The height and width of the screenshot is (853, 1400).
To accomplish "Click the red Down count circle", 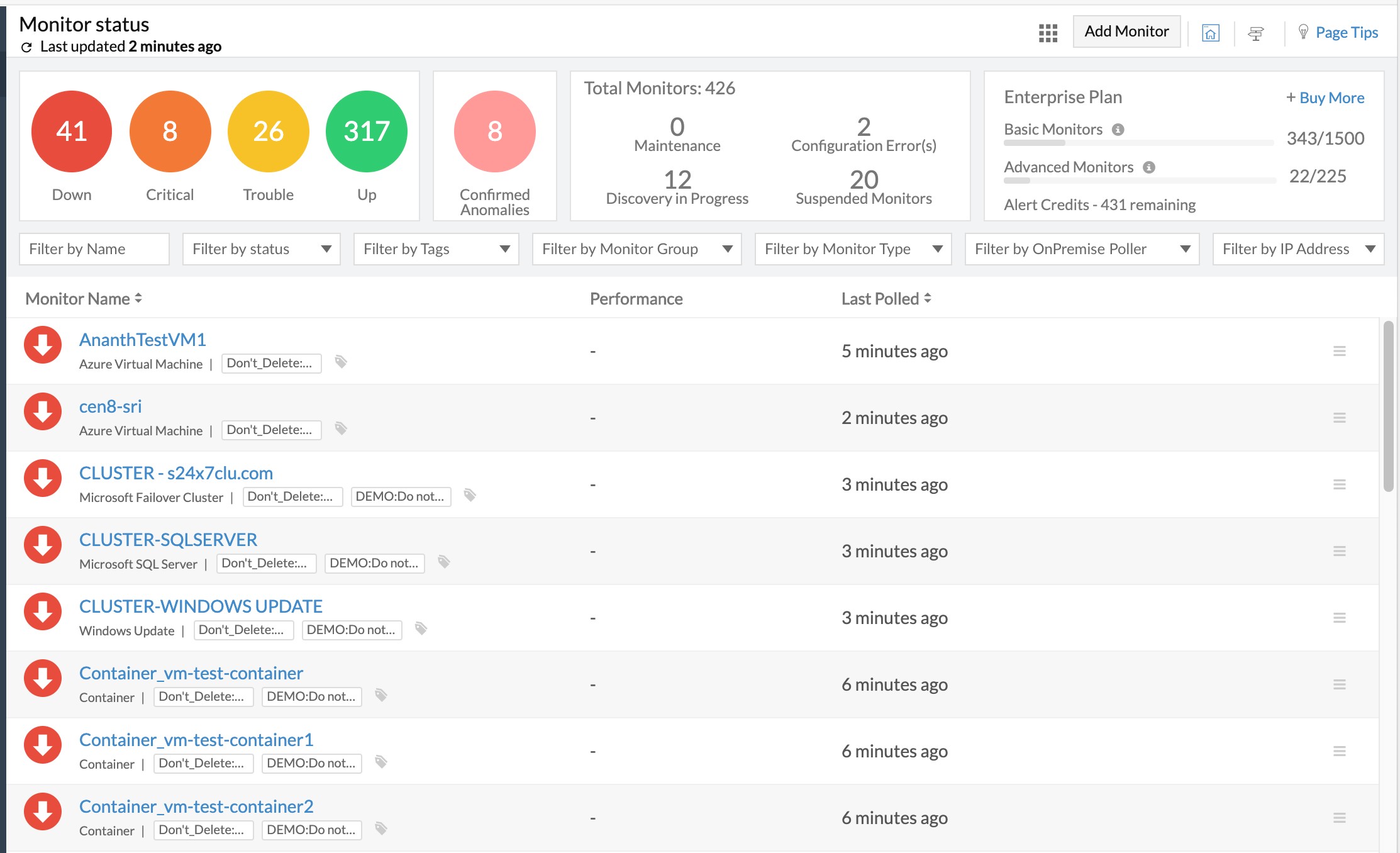I will pyautogui.click(x=72, y=131).
